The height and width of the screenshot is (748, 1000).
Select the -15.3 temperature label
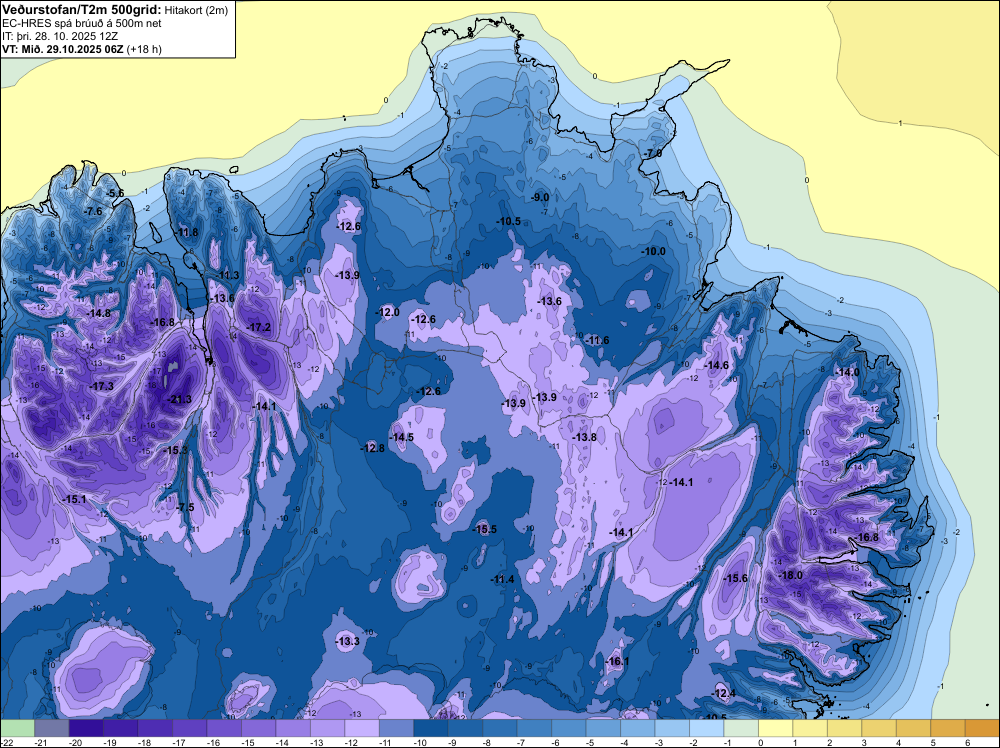[176, 450]
